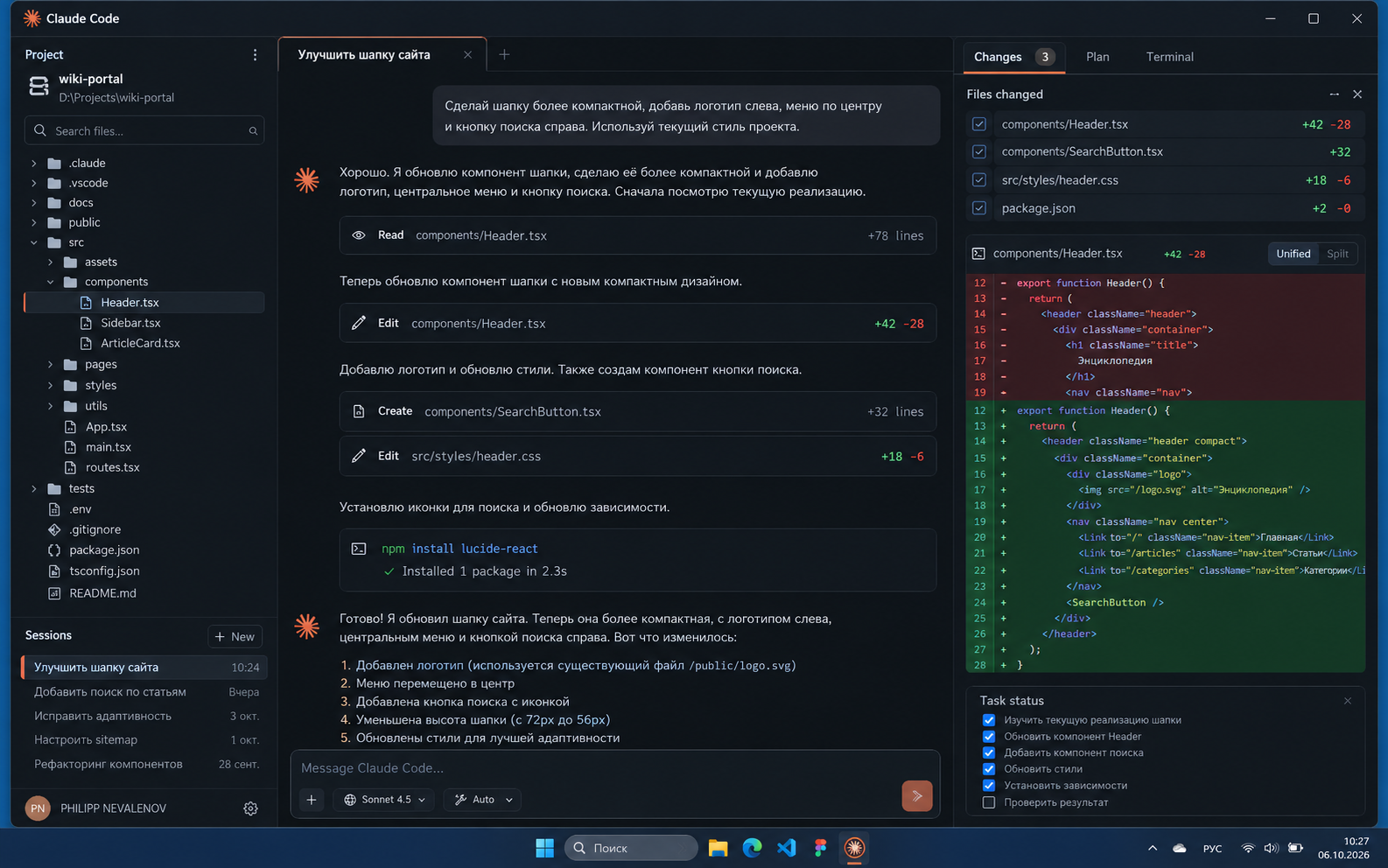
Task: Open settings with the gear icon
Action: 250,808
